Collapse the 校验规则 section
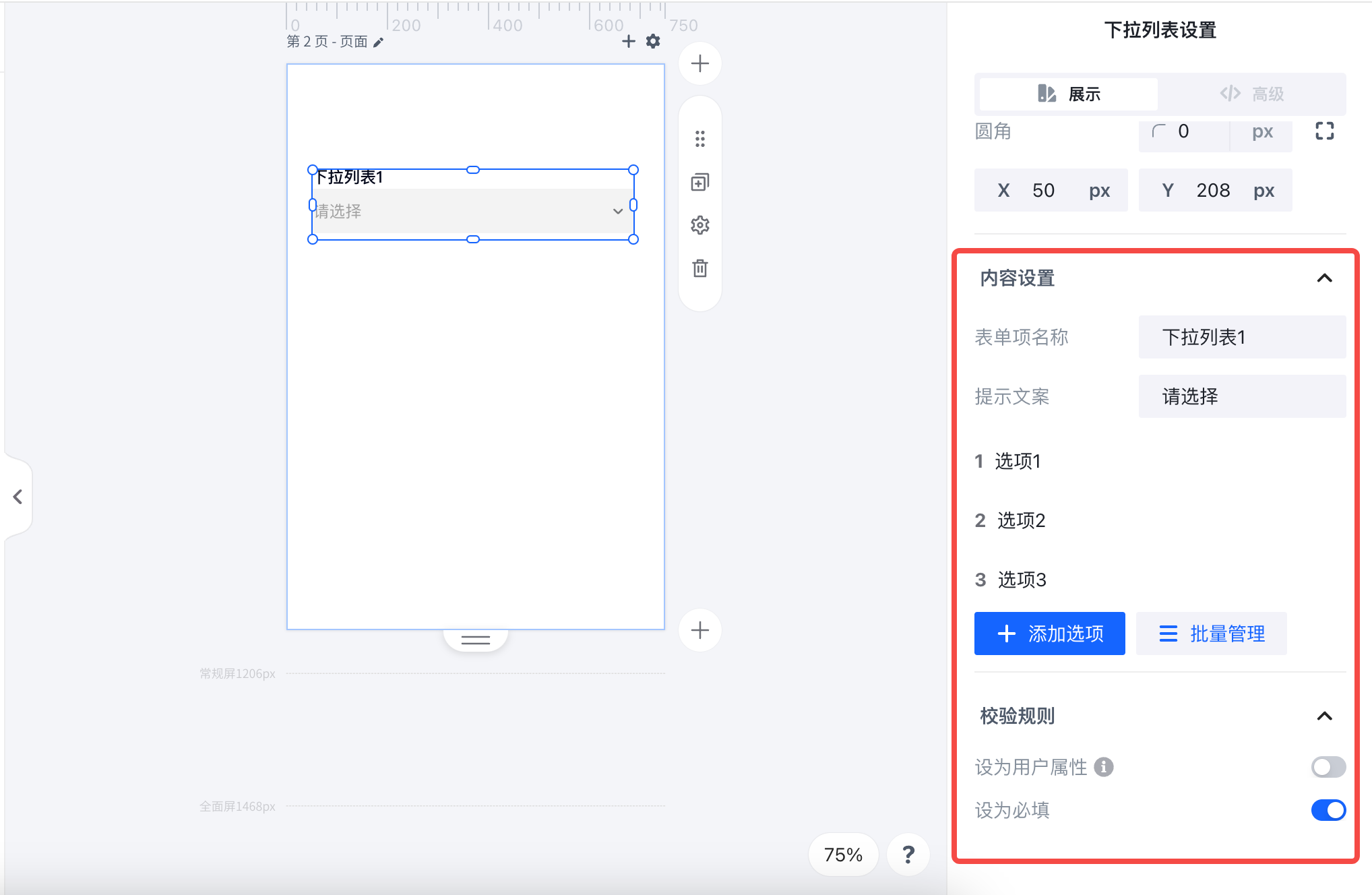Screen dimensions: 1372x895 point(1324,716)
